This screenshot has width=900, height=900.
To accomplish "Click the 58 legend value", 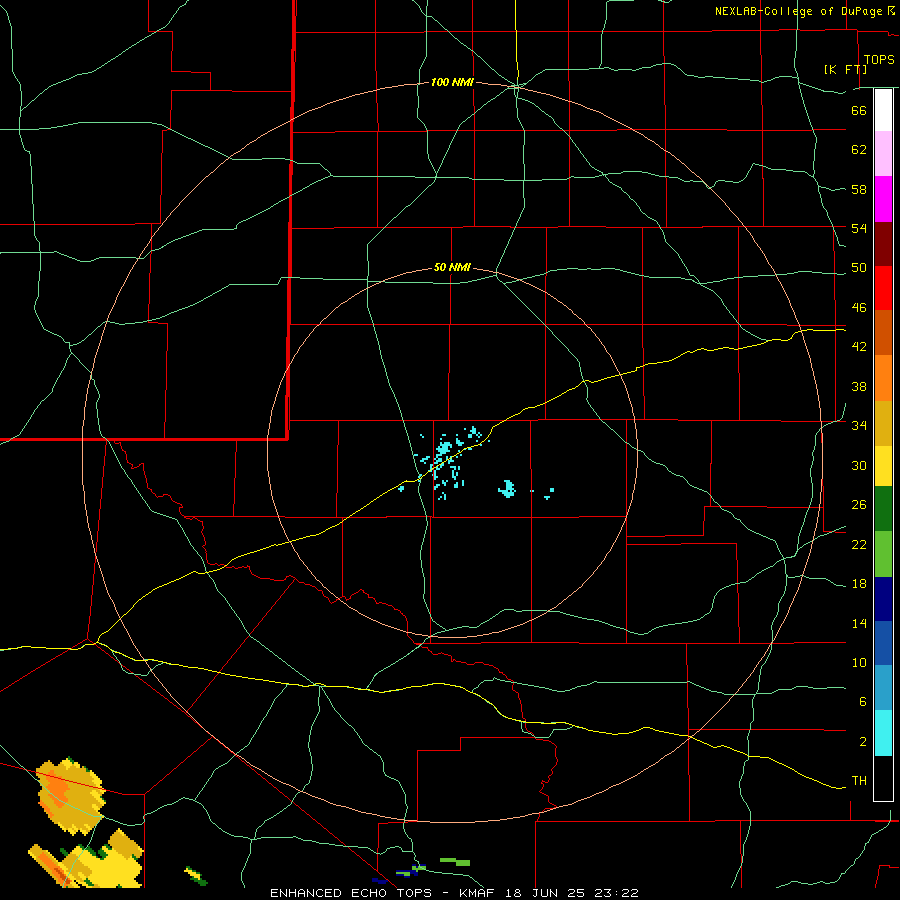I will tap(859, 189).
